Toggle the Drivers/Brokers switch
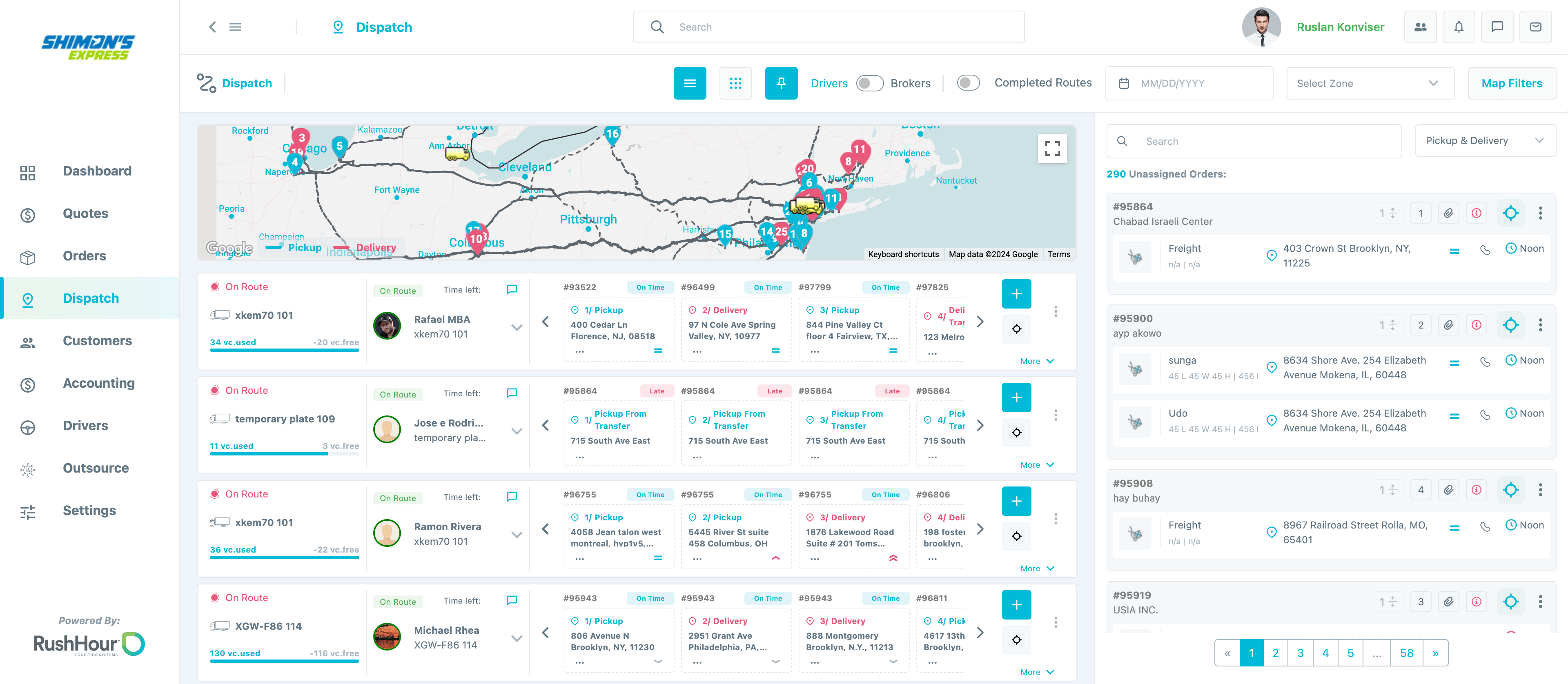This screenshot has height=684, width=1568. point(870,83)
